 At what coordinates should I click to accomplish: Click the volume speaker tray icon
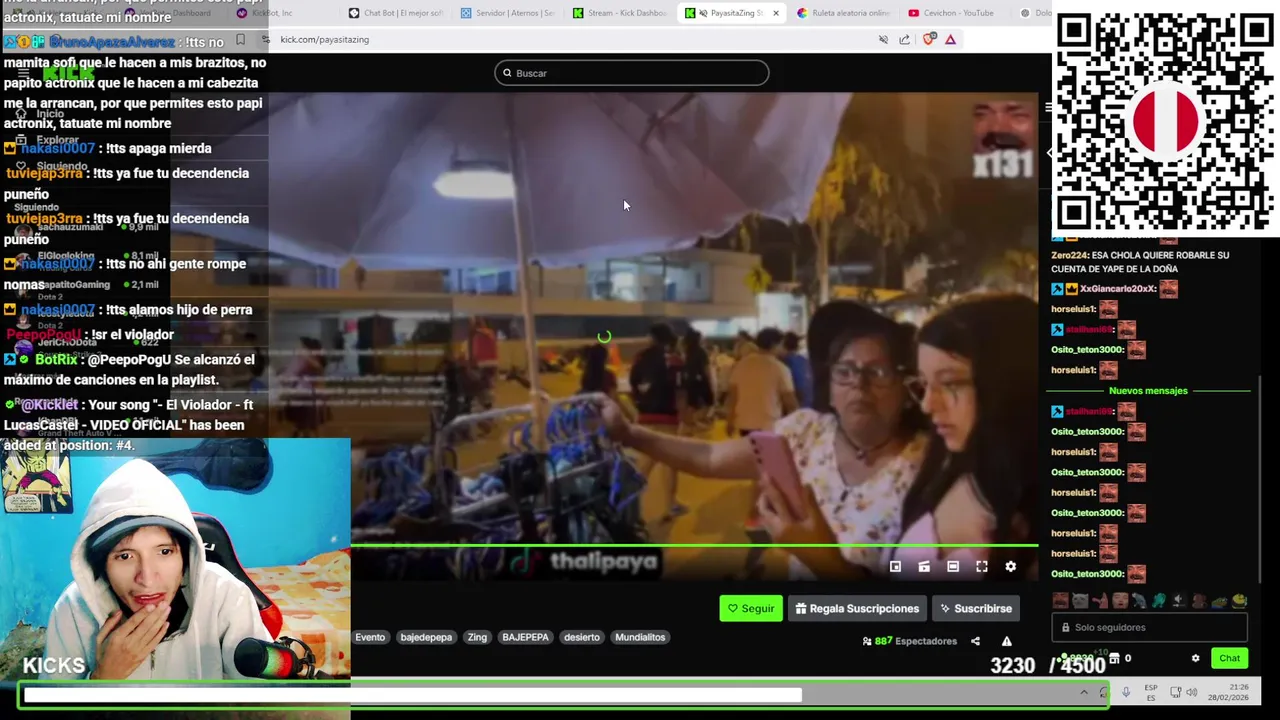[x=1191, y=692]
